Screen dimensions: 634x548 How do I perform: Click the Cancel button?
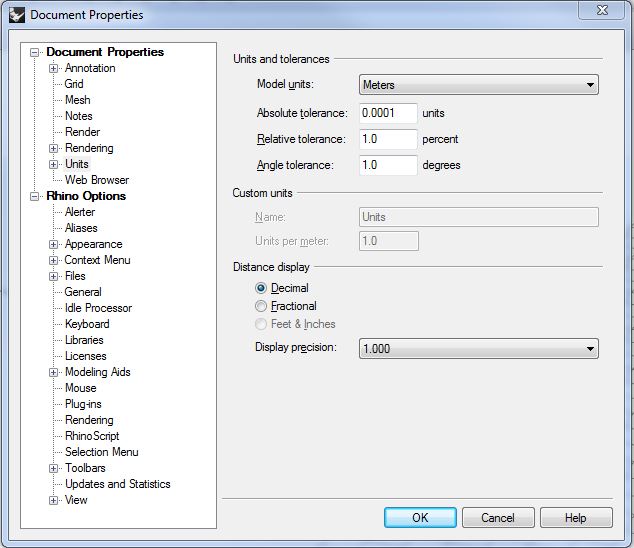click(x=498, y=518)
